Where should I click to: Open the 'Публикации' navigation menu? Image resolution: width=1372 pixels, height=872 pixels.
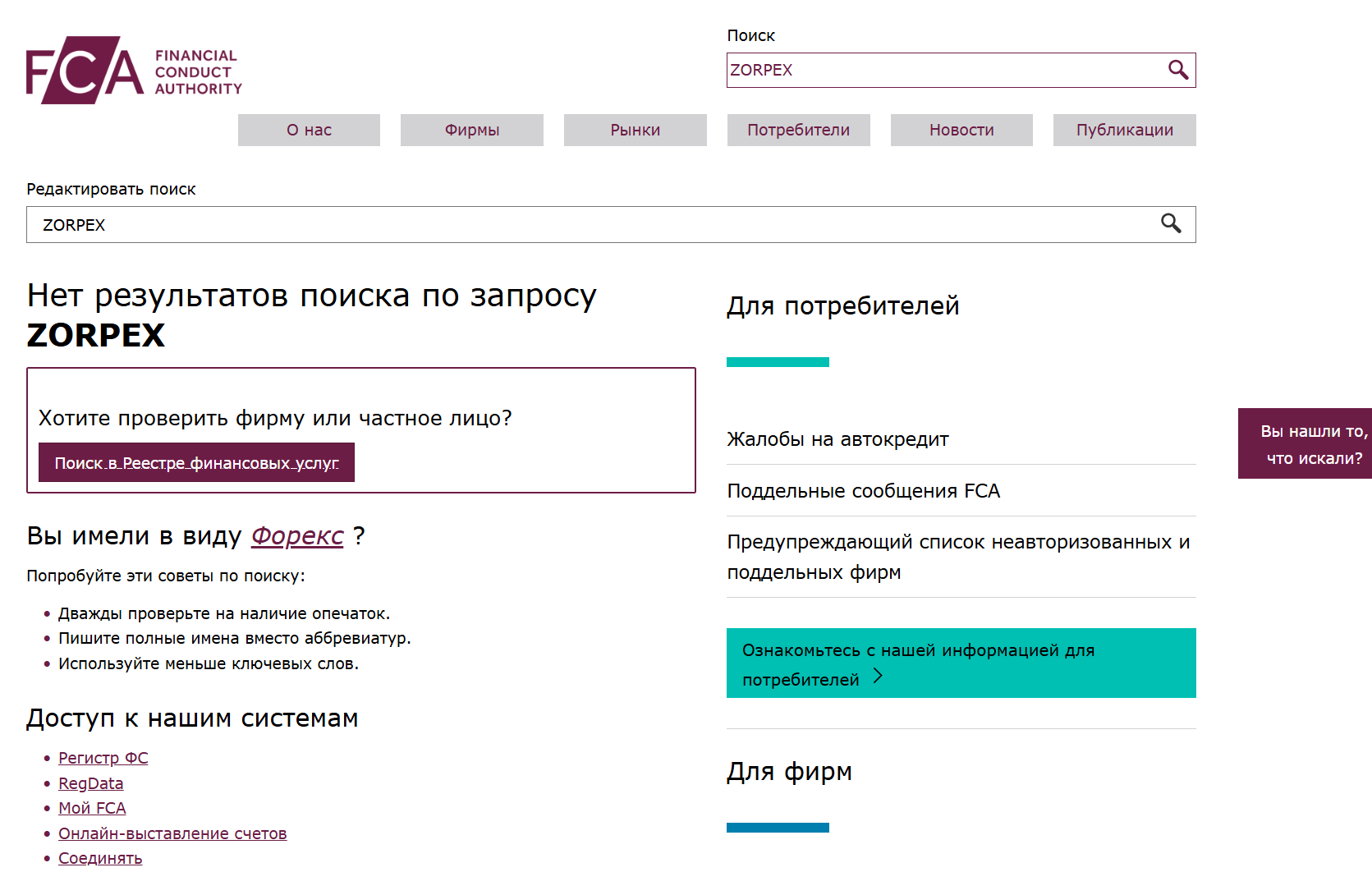pyautogui.click(x=1123, y=130)
